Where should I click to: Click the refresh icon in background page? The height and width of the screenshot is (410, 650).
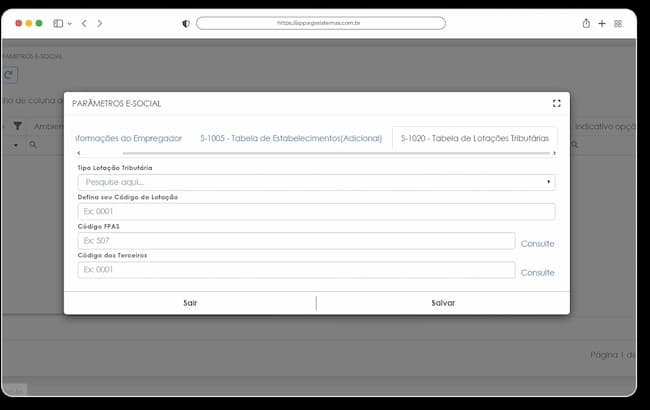(x=9, y=75)
